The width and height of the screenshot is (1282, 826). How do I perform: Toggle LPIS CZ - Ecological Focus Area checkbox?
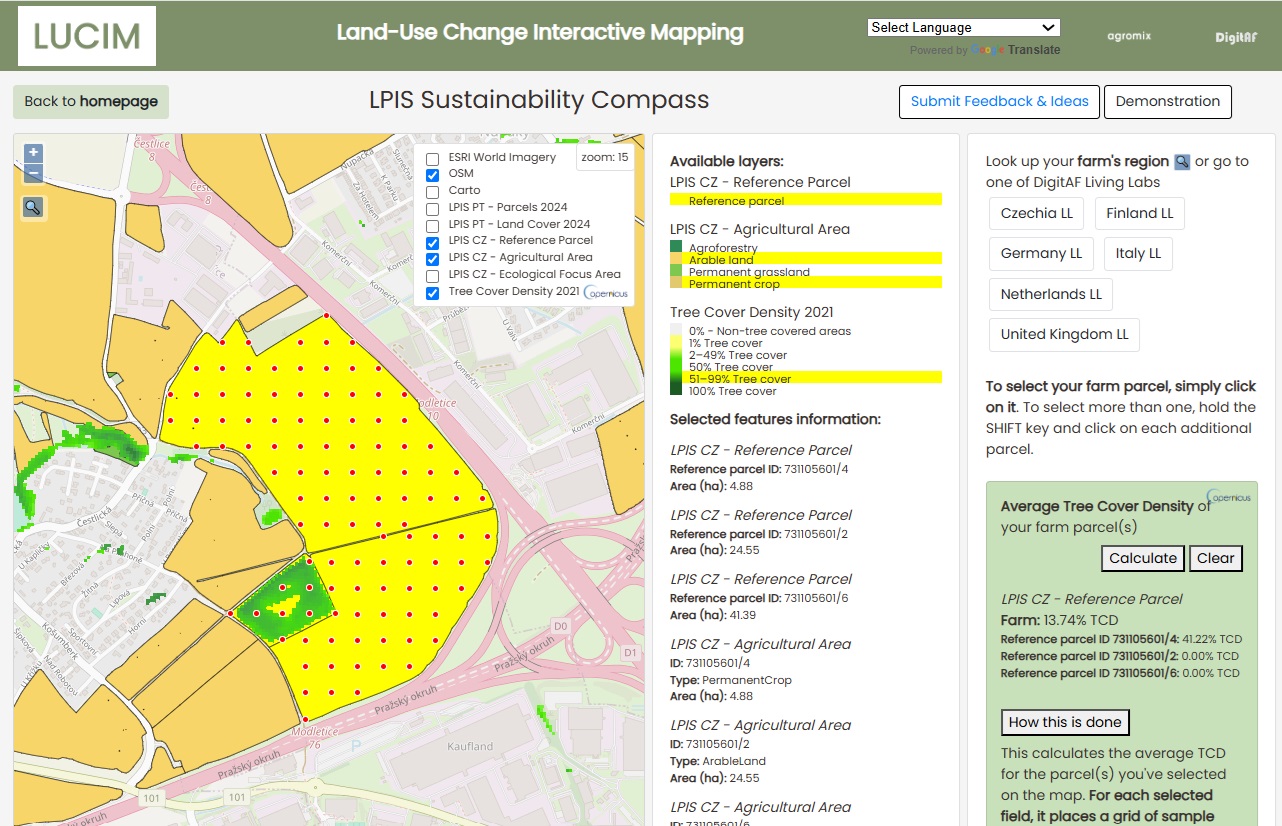click(x=433, y=276)
